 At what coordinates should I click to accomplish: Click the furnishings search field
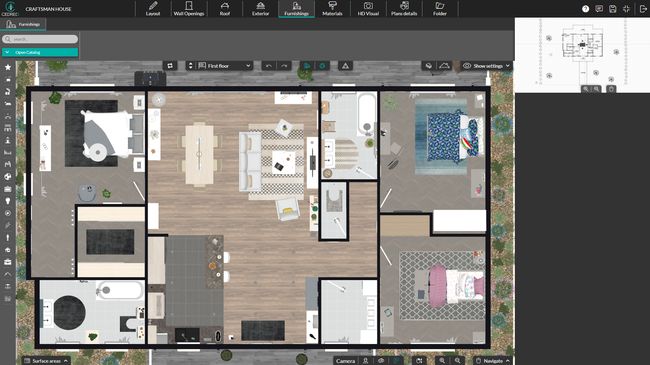tap(40, 39)
